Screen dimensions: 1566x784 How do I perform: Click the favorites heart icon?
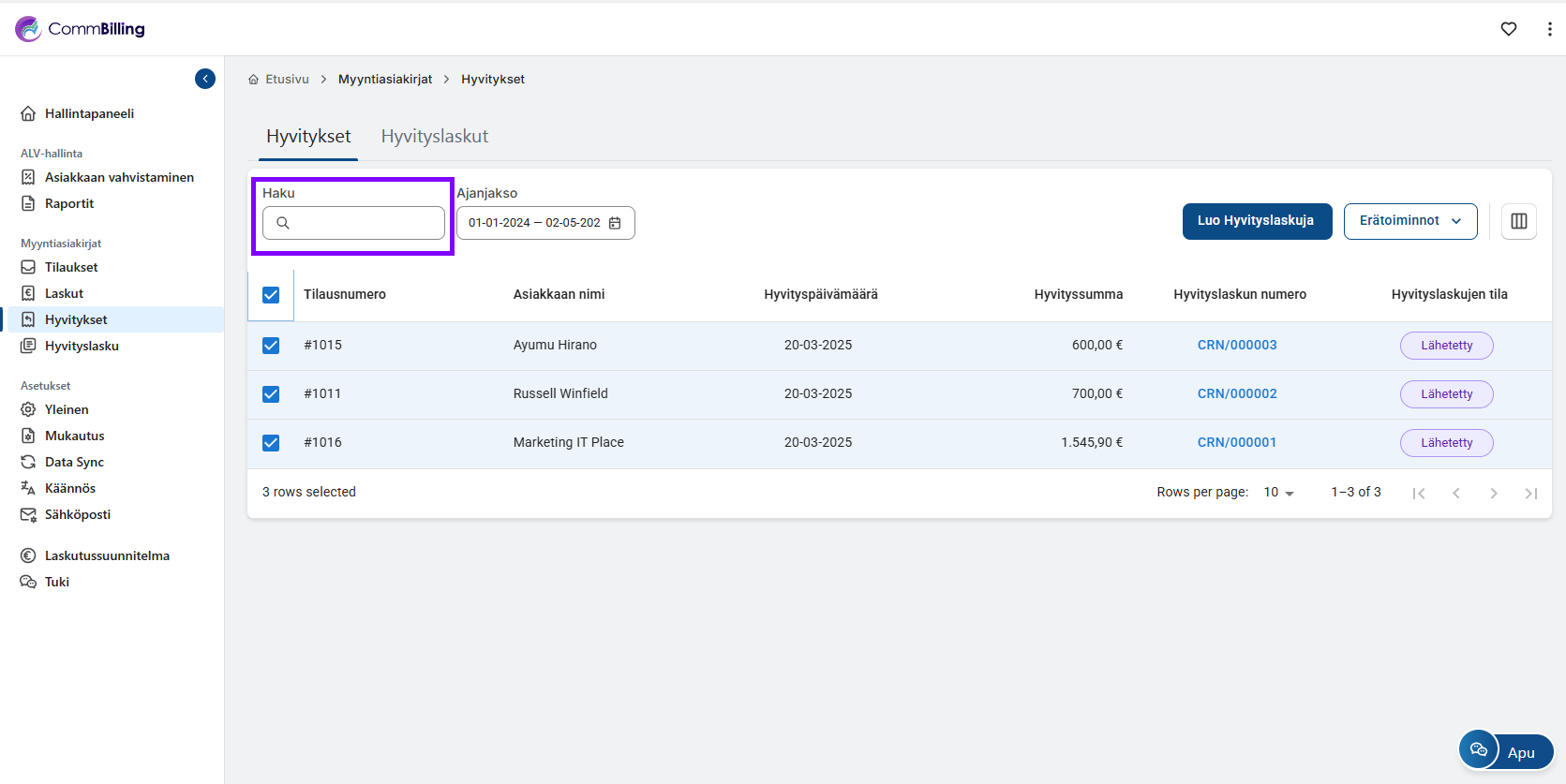[x=1508, y=29]
